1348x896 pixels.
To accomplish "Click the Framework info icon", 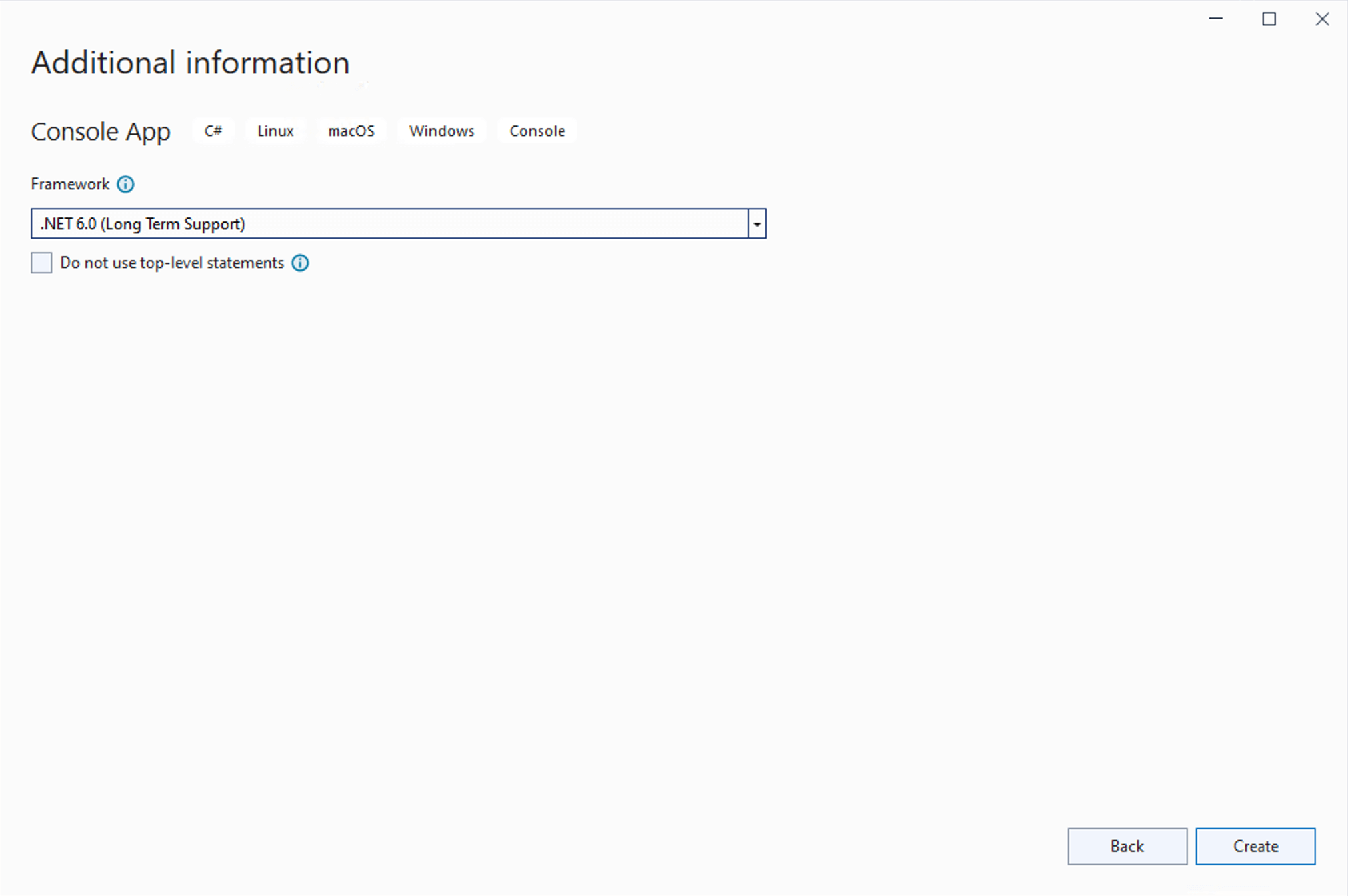I will (126, 184).
